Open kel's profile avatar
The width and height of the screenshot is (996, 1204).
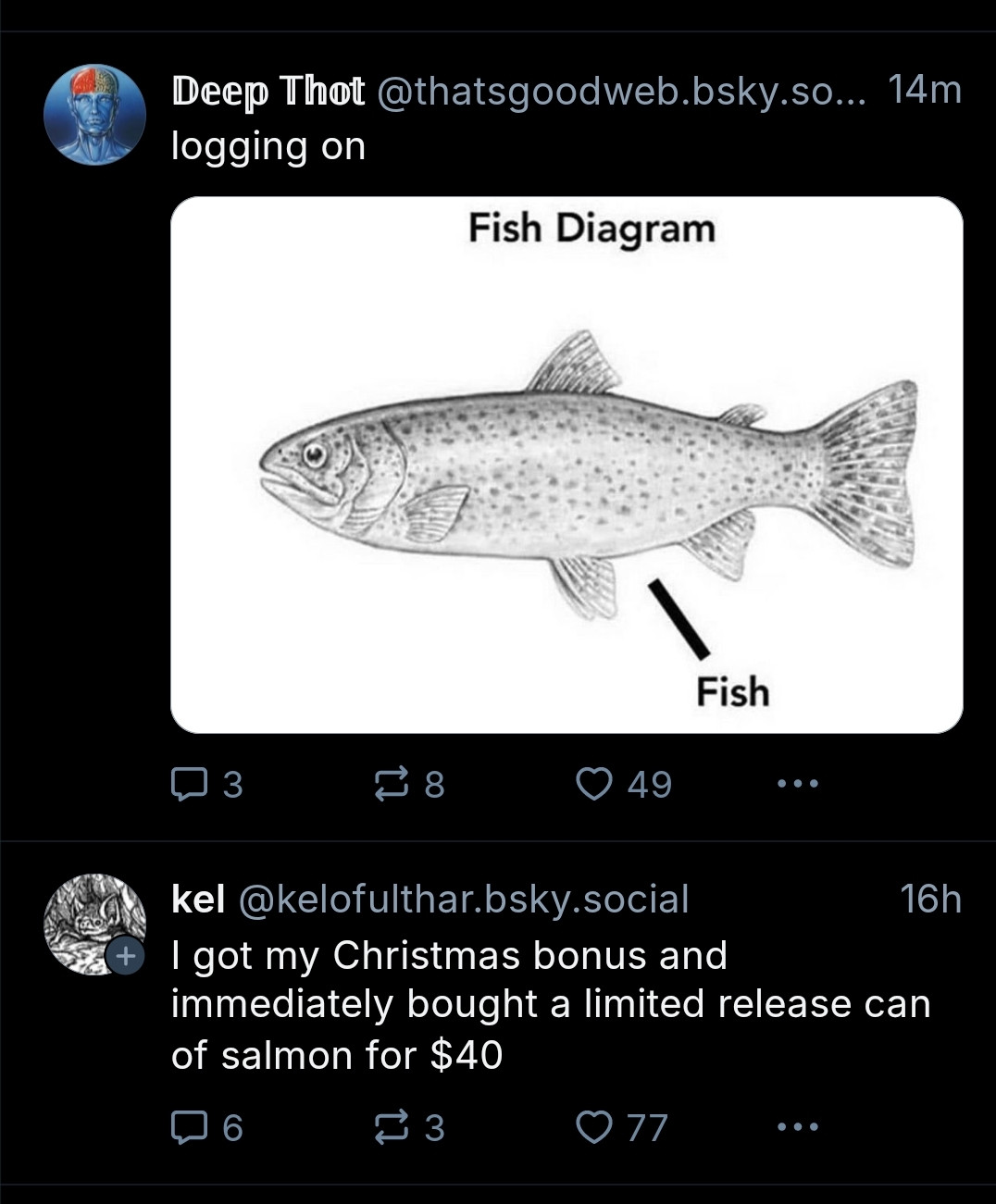coord(94,924)
